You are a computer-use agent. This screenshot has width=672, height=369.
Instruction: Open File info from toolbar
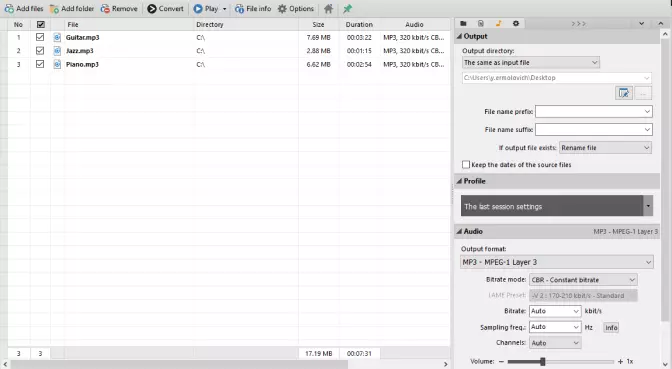tap(253, 9)
